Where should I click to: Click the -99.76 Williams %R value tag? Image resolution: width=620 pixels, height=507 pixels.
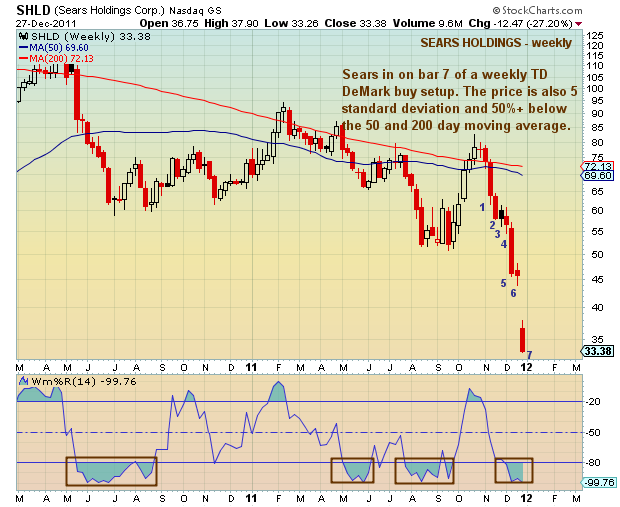(x=599, y=482)
